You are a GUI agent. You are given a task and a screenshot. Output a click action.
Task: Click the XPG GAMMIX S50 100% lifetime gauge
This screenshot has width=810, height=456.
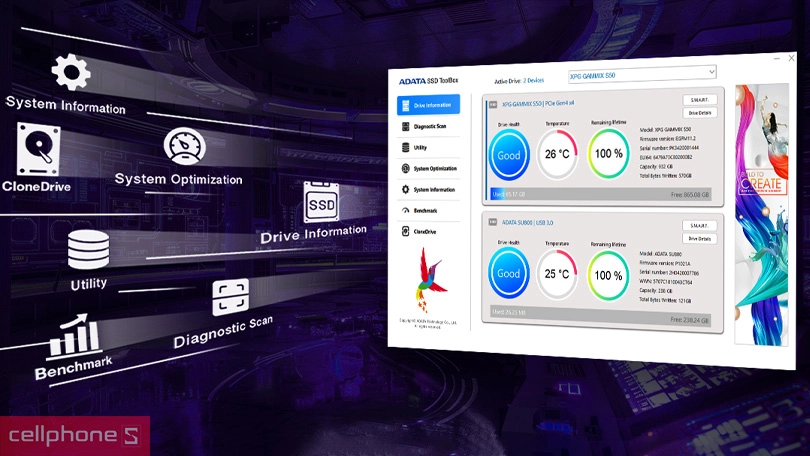(x=609, y=153)
